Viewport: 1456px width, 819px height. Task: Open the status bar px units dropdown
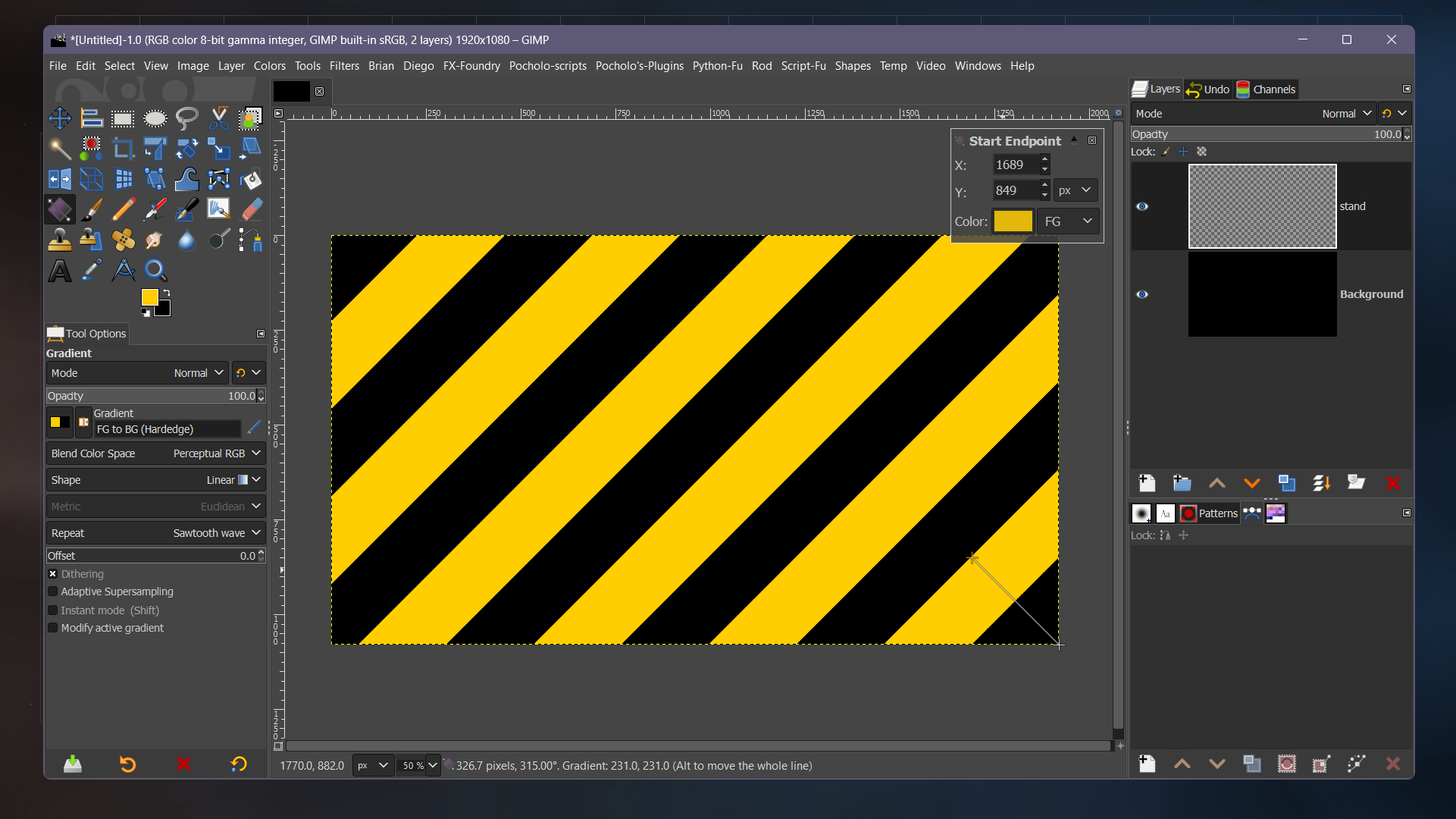pos(372,766)
